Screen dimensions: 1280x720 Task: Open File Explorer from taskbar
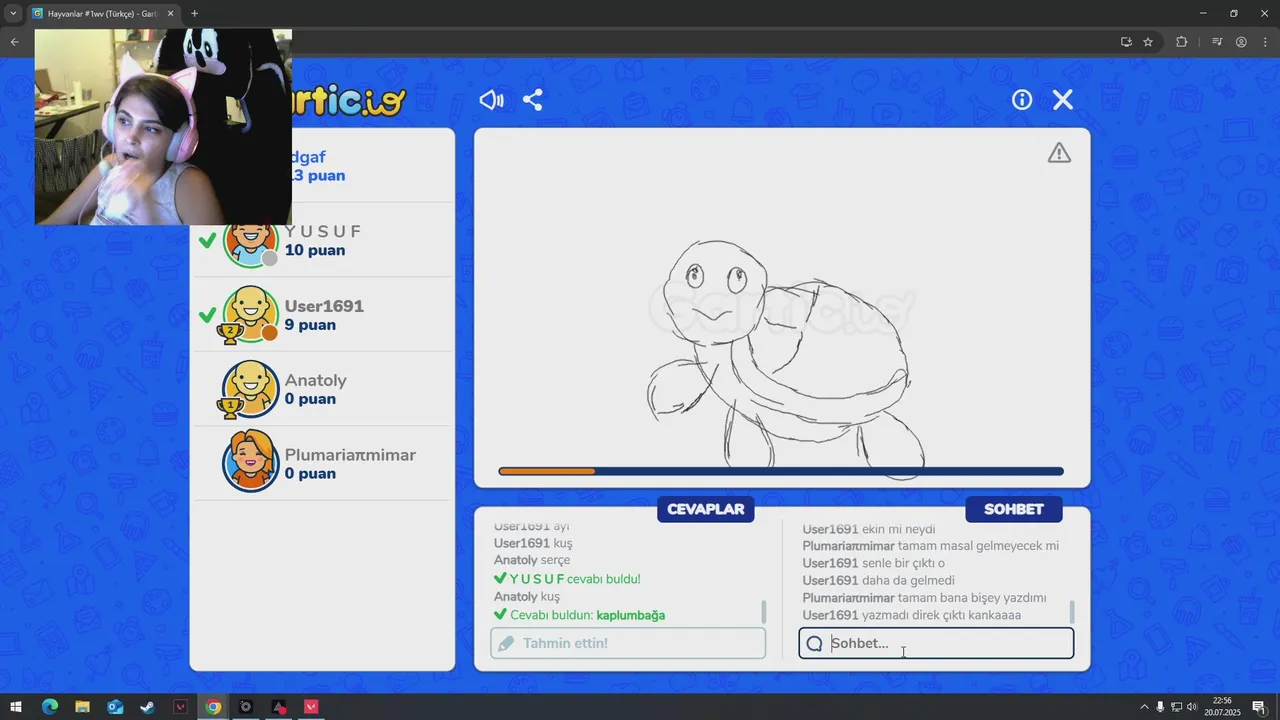82,707
